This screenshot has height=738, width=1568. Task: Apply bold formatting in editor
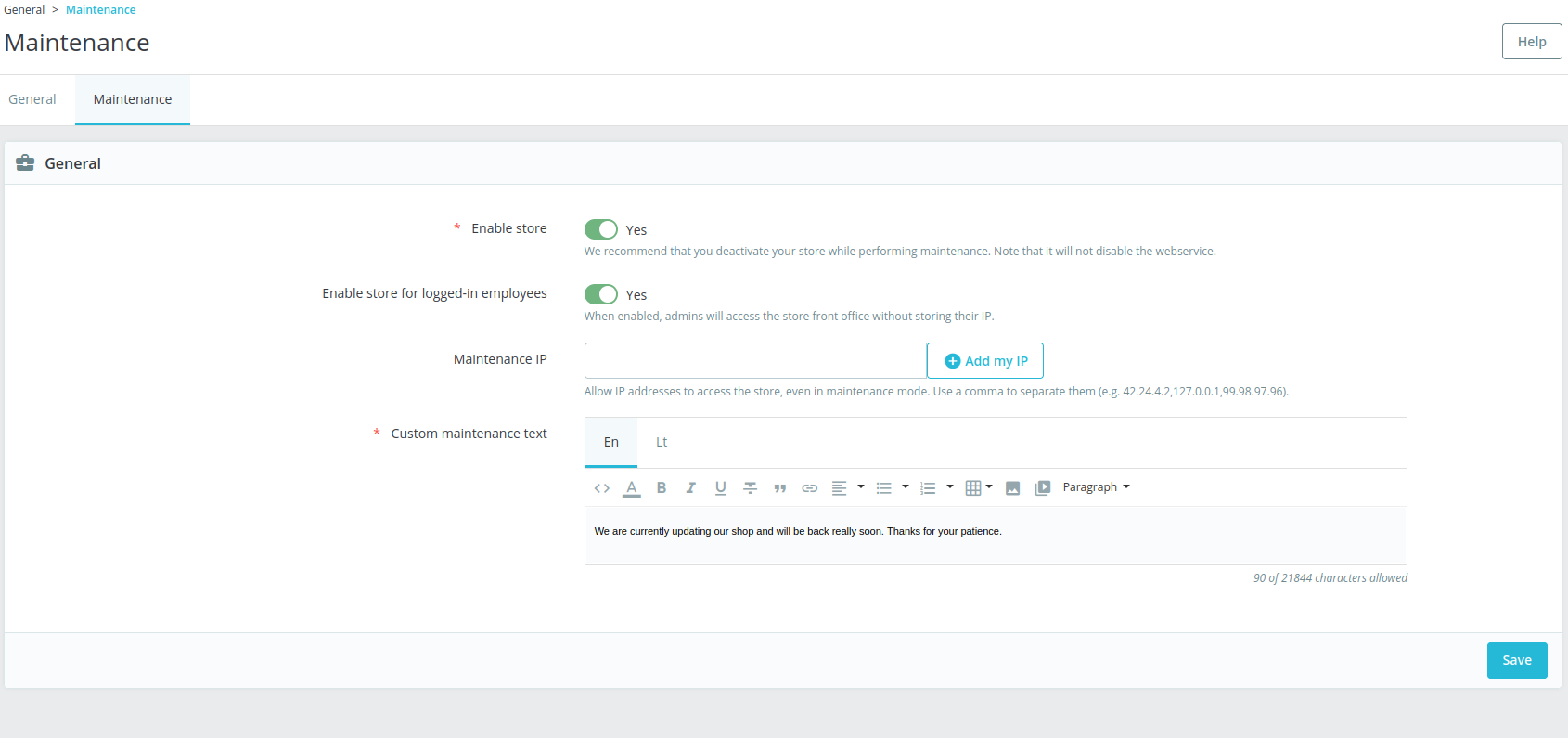[x=662, y=488]
